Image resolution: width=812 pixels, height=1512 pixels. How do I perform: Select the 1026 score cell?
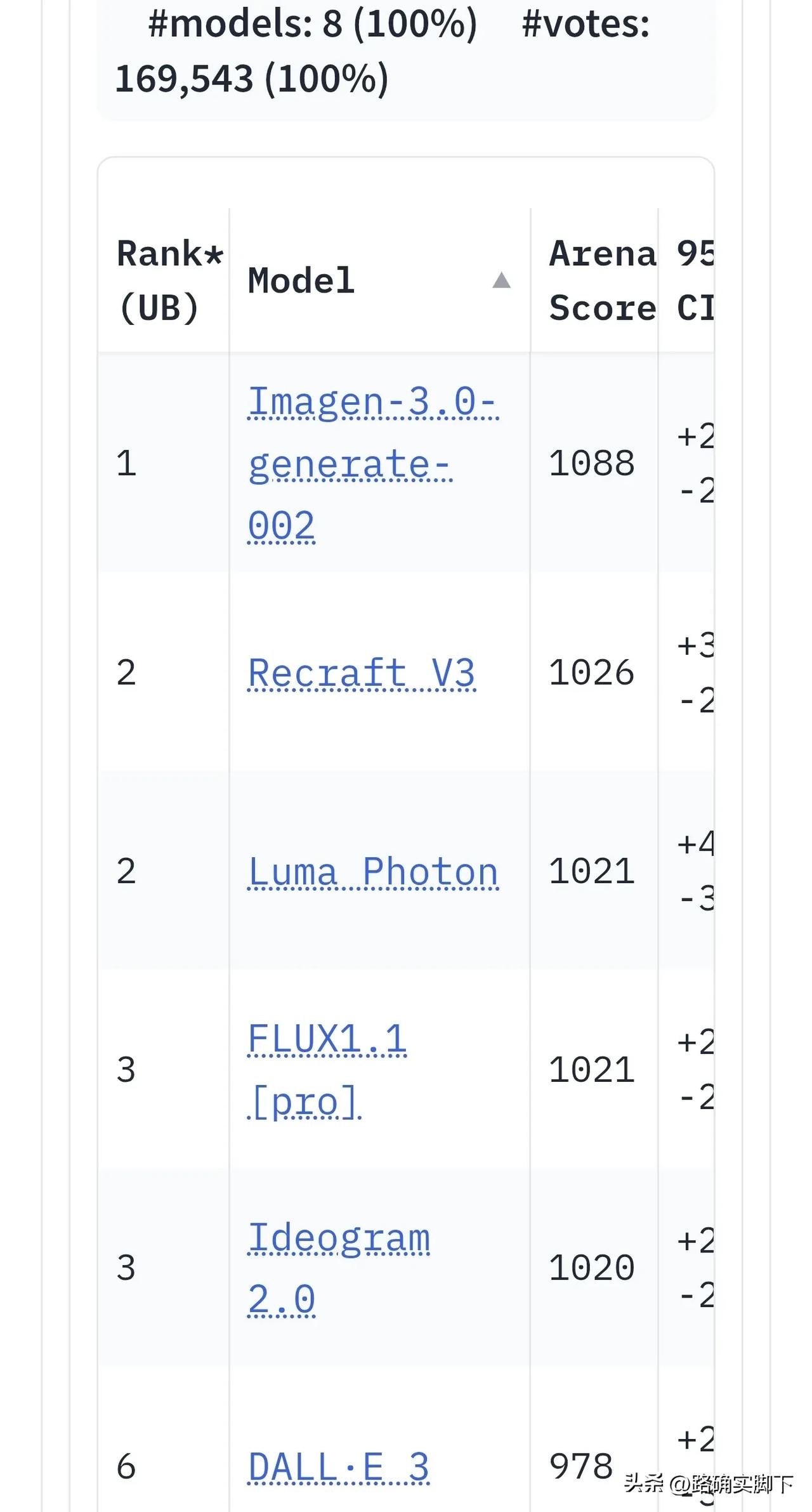click(x=591, y=673)
